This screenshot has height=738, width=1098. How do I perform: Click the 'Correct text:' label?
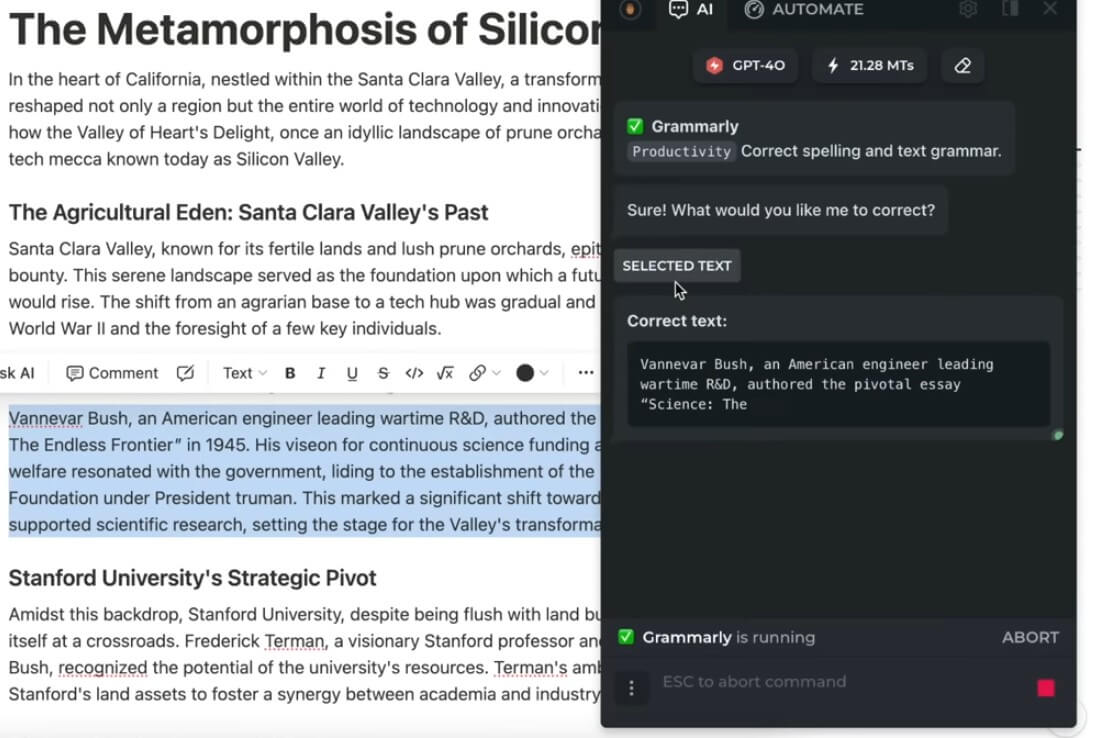coord(676,321)
